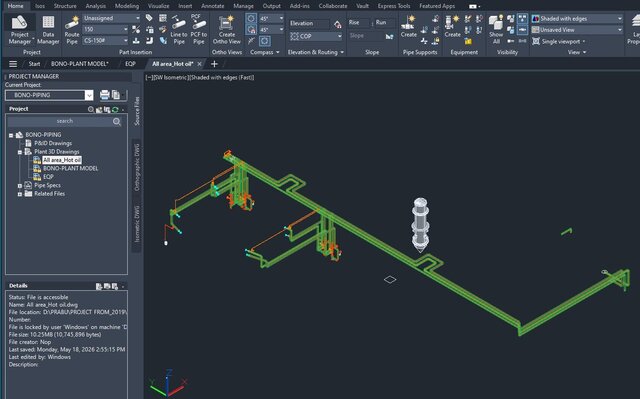The width and height of the screenshot is (640, 399).
Task: Switch to BONO-PLANT MODEL drawing tab
Action: (x=80, y=64)
